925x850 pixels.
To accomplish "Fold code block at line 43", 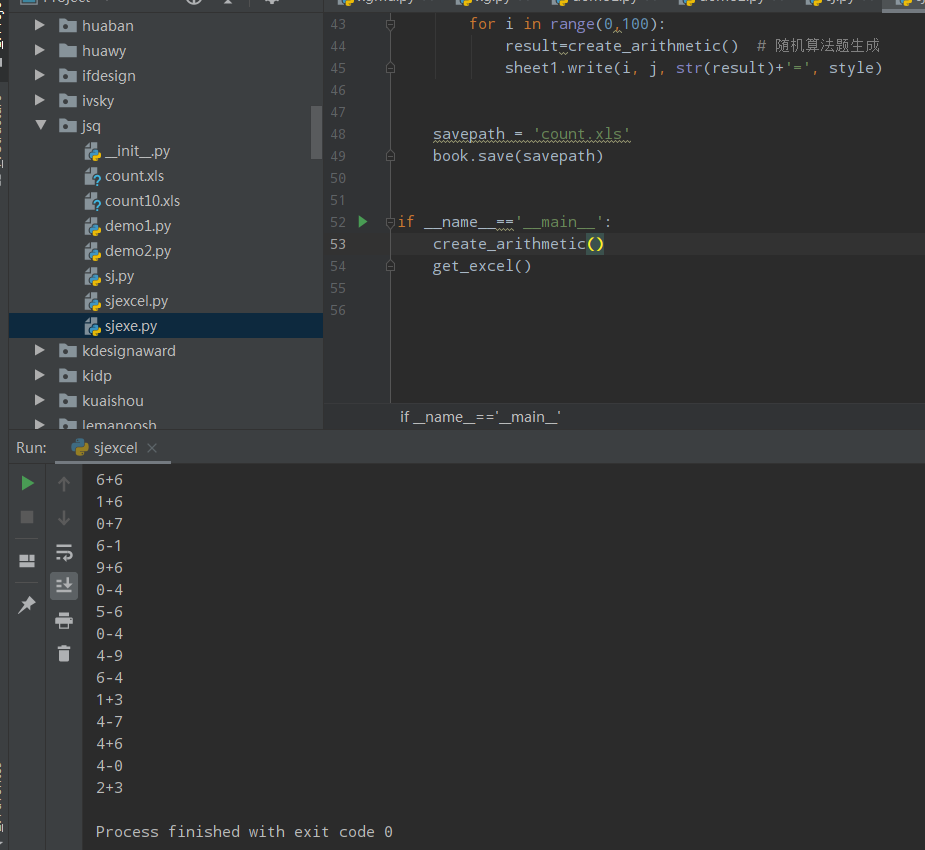I will point(390,24).
